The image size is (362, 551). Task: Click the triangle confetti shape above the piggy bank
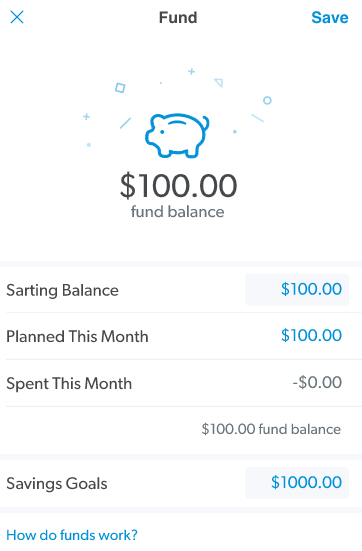coord(219,83)
